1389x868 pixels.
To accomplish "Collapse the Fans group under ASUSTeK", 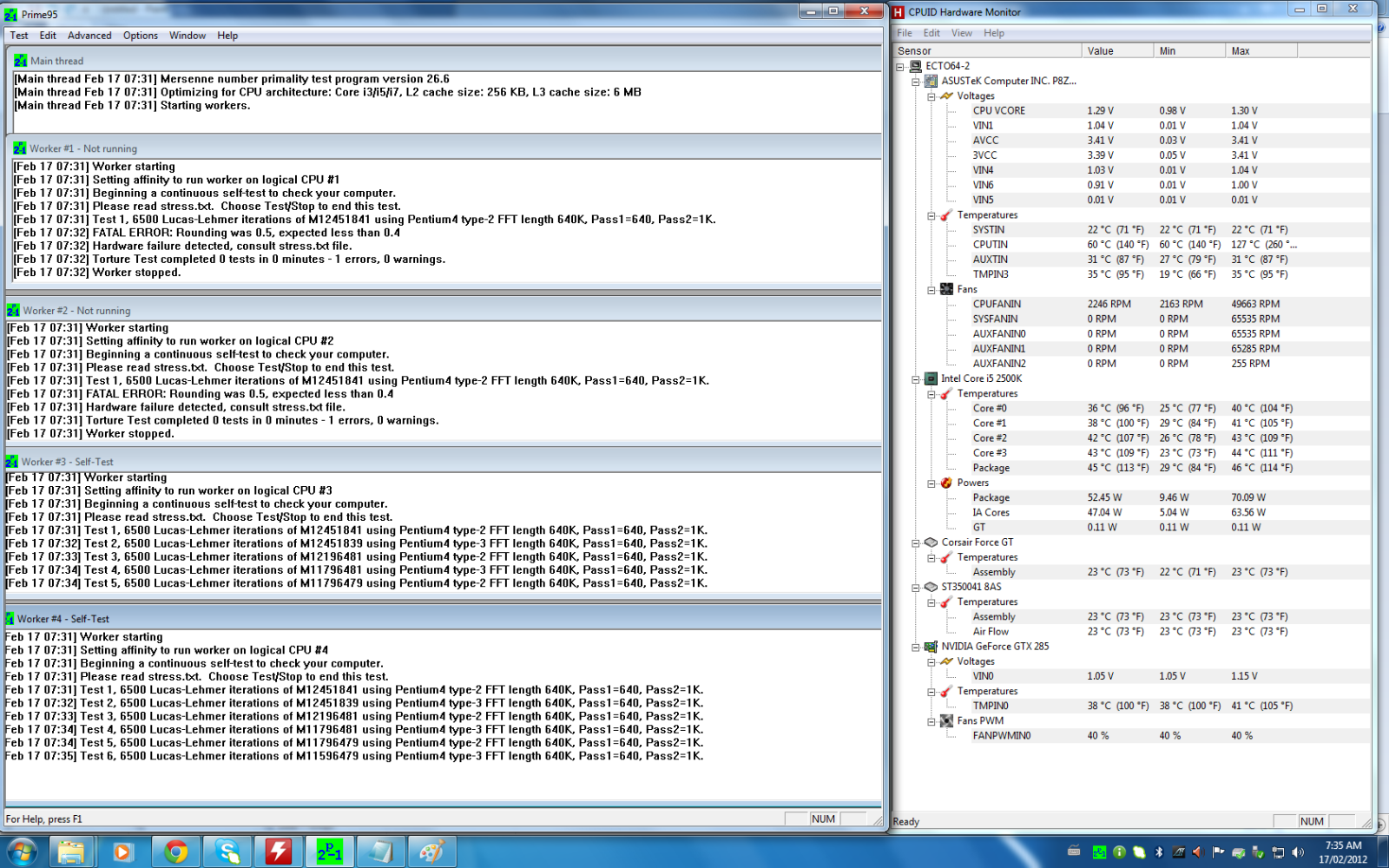I will tap(931, 290).
